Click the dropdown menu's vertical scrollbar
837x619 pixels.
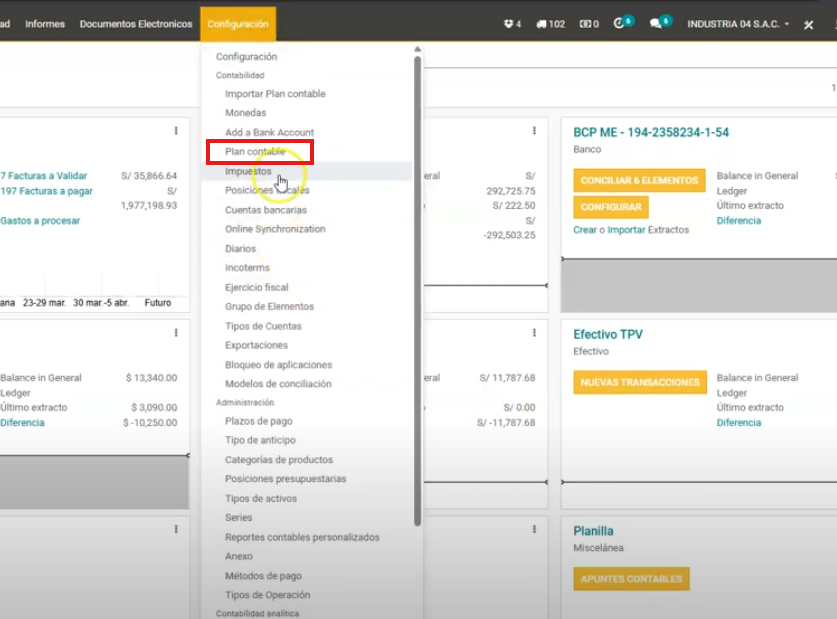(x=417, y=290)
